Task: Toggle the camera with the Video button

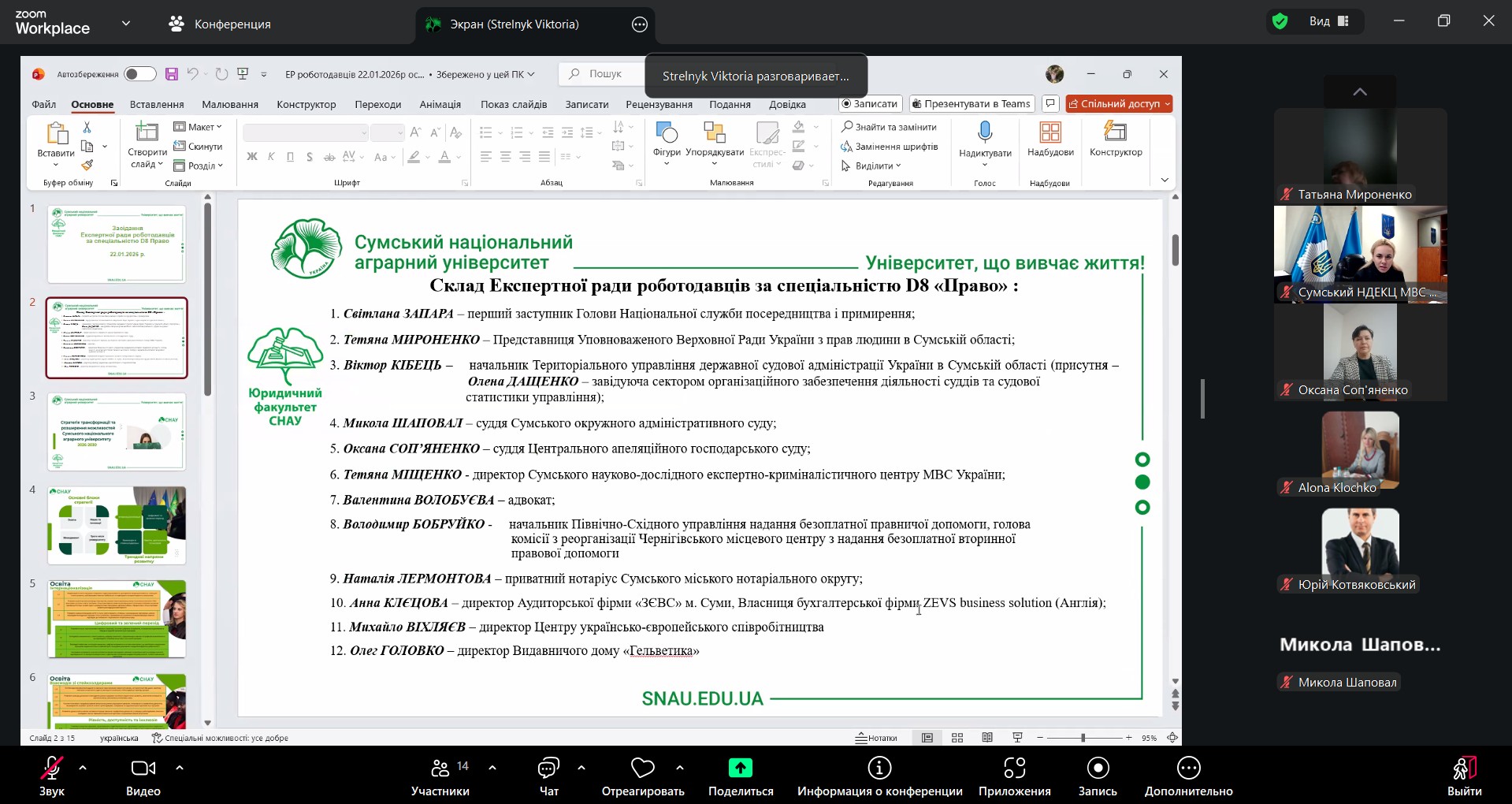Action: 143,769
